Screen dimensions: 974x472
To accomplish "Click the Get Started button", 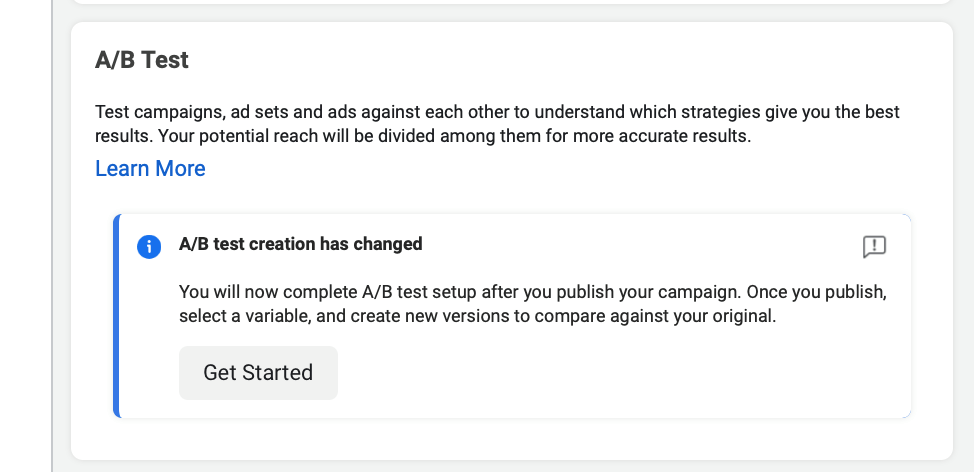I will 258,373.
